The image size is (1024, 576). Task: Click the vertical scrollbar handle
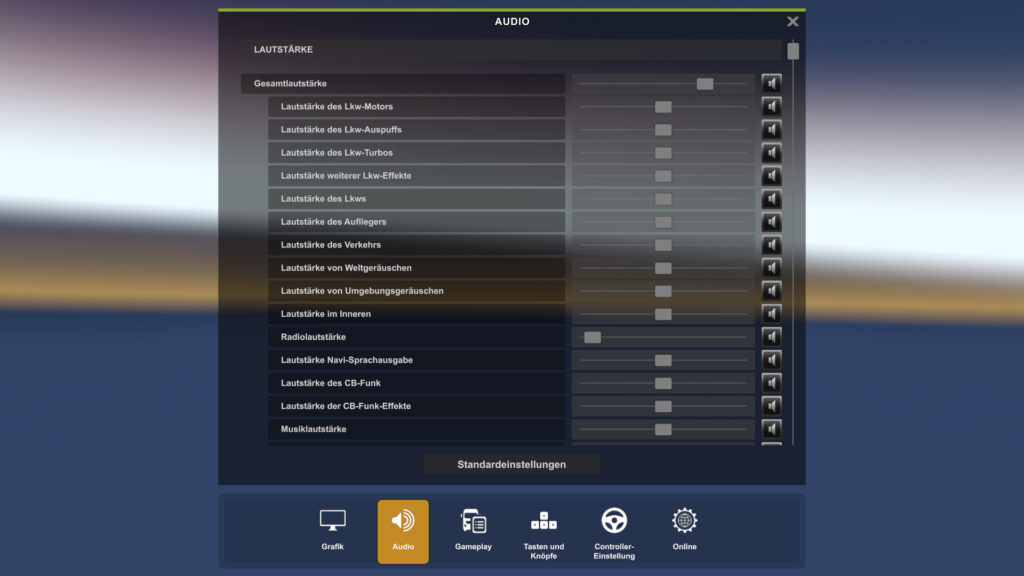[793, 51]
